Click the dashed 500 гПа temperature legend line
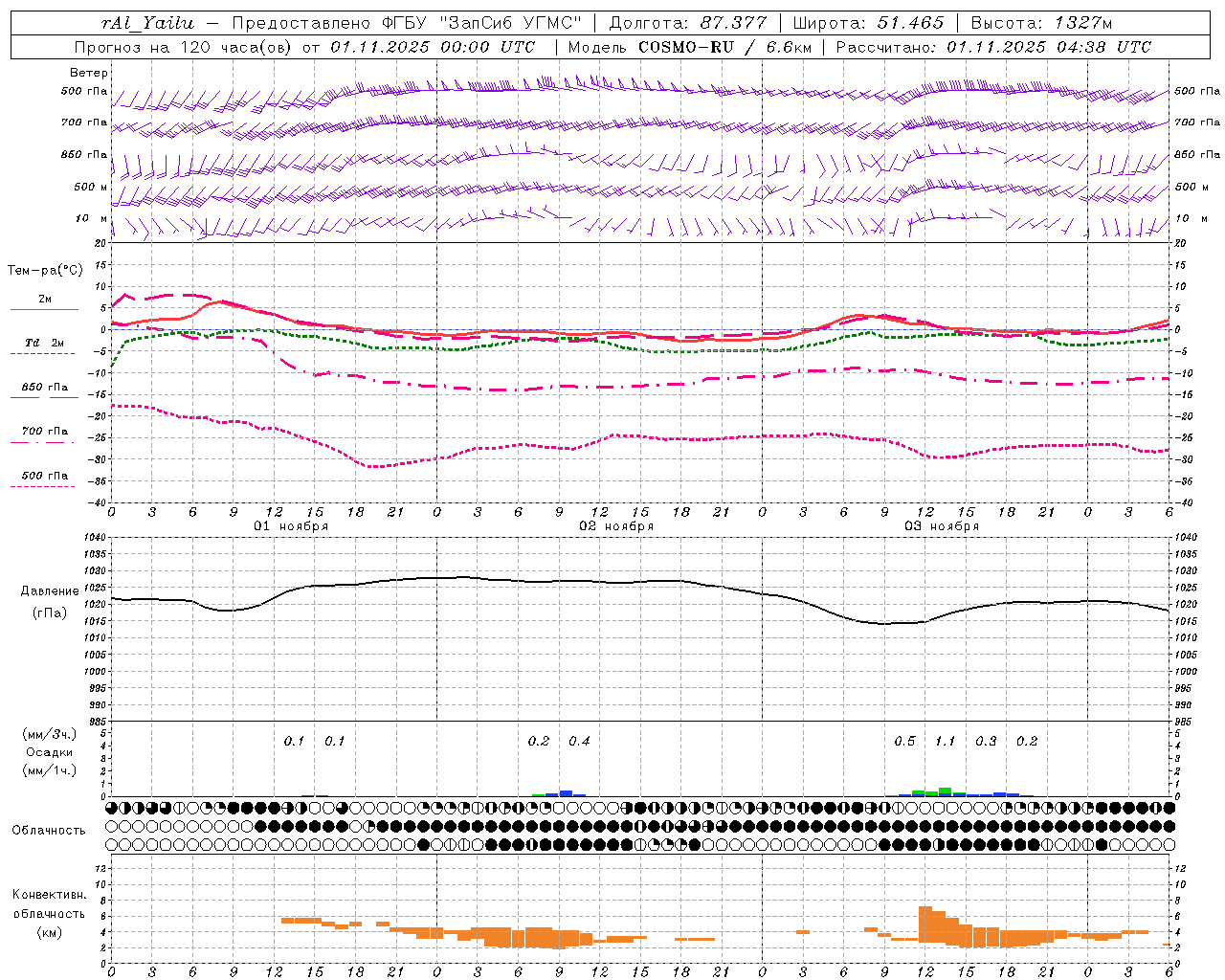The width and height of the screenshot is (1225, 980). pyautogui.click(x=42, y=486)
